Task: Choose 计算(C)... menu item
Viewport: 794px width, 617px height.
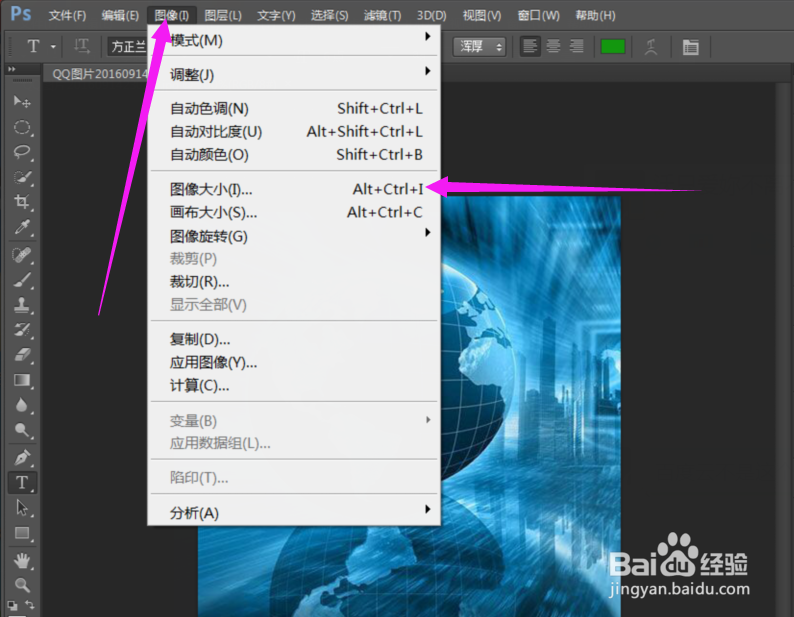Action: click(x=294, y=385)
